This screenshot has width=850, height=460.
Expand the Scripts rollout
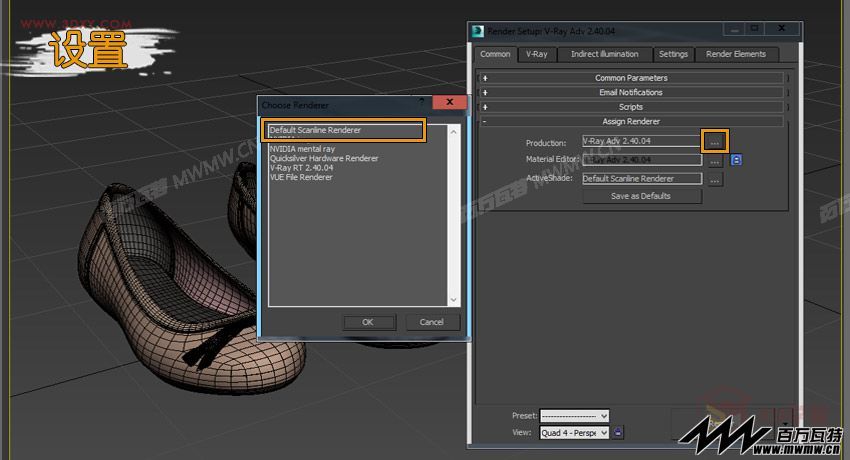point(631,107)
